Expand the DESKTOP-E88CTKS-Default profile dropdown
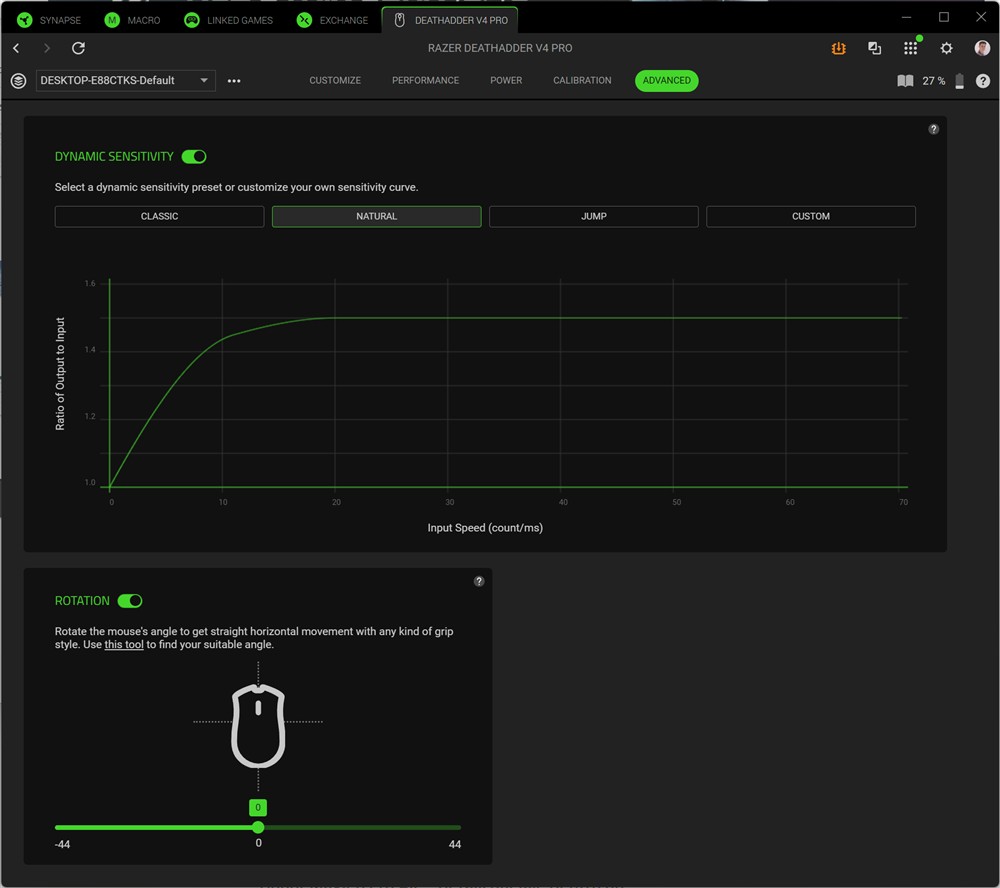 [x=125, y=81]
